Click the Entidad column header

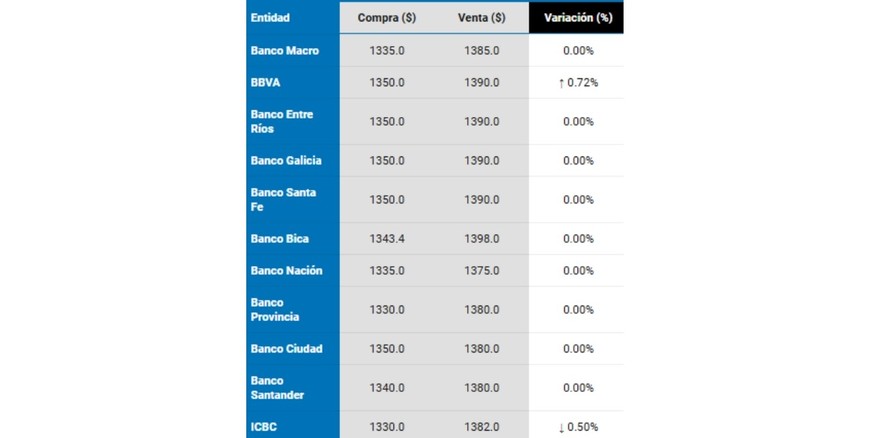tap(270, 18)
